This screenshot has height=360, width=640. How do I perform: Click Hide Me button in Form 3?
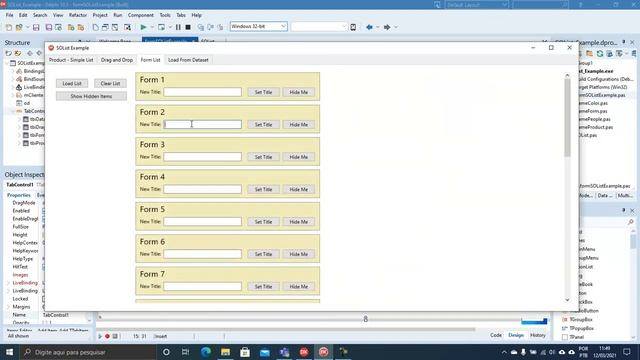[298, 157]
